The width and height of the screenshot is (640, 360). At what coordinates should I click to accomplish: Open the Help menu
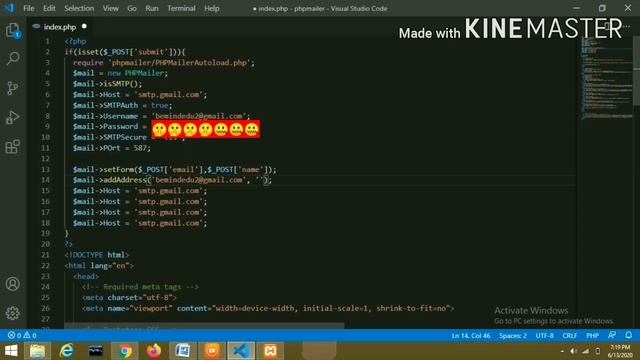click(211, 8)
